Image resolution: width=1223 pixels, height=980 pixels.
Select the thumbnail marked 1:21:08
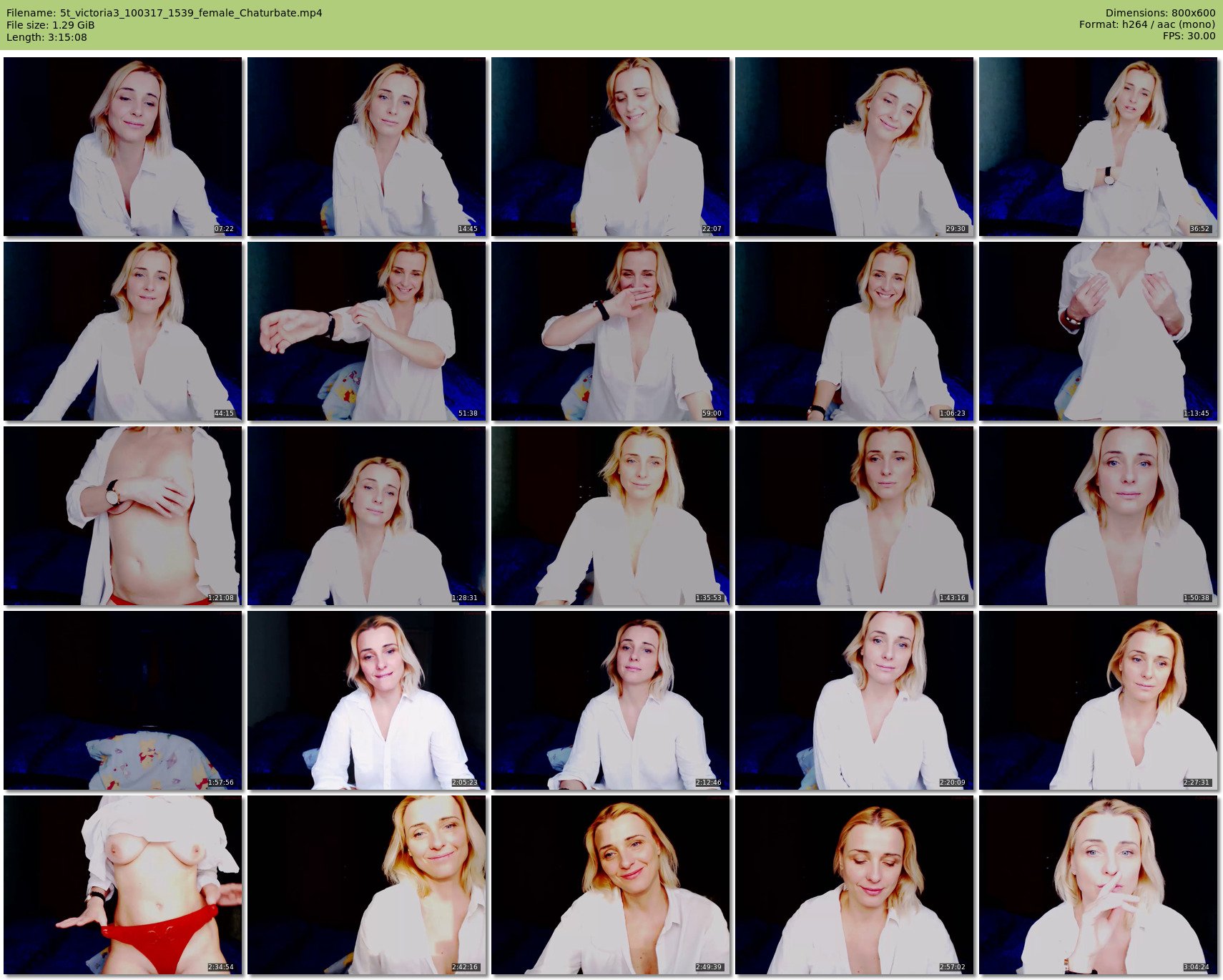[x=123, y=516]
